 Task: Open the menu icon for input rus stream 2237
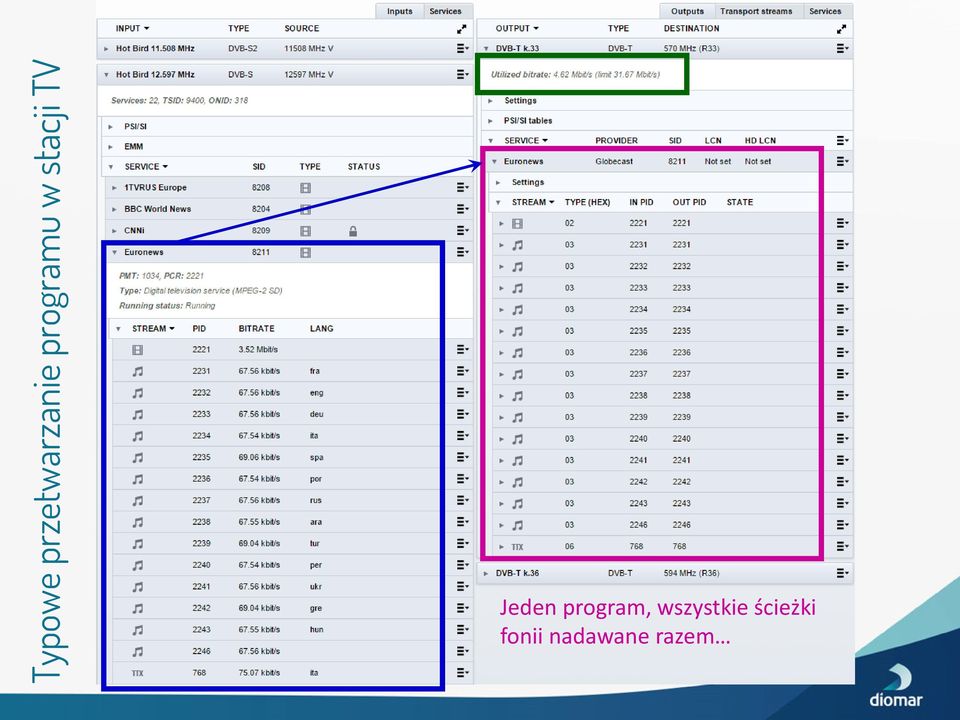point(463,500)
